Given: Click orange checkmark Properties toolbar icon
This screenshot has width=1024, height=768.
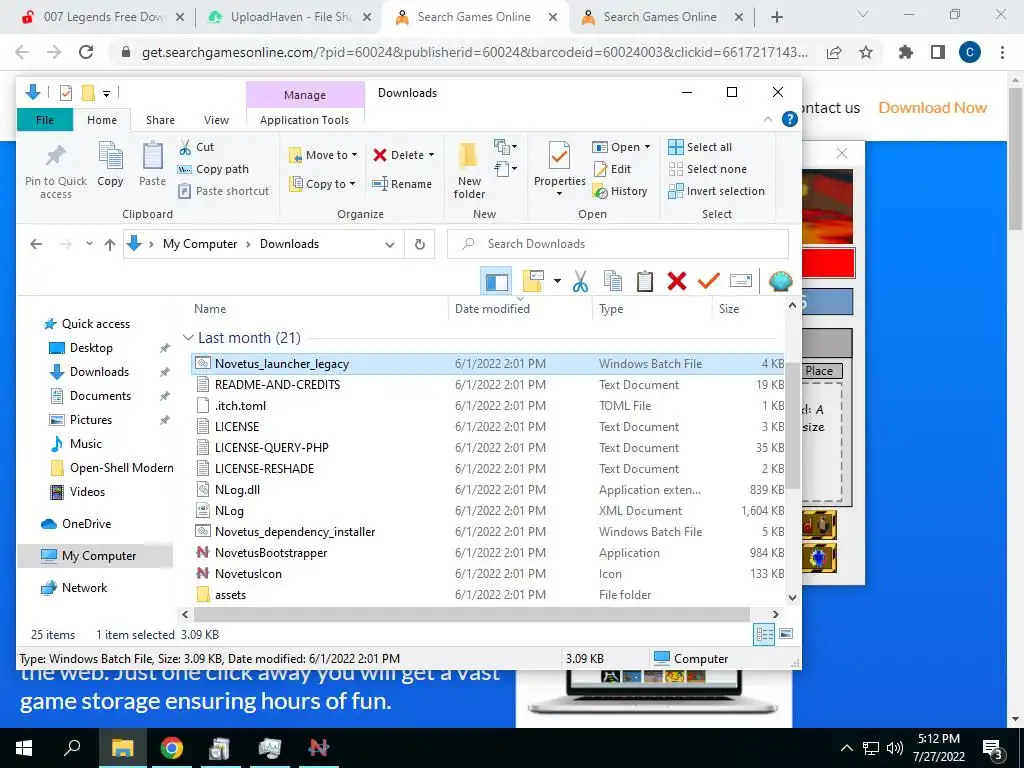Looking at the screenshot, I should 709,281.
